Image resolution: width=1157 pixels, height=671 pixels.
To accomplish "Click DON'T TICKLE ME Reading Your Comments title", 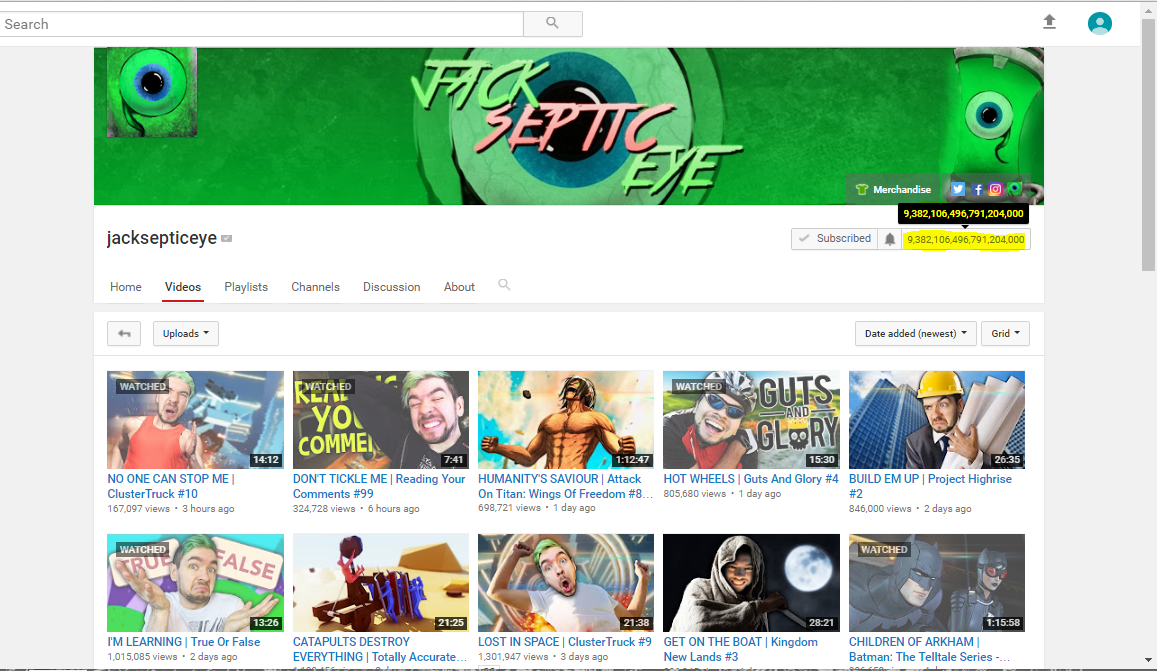I will pyautogui.click(x=379, y=486).
